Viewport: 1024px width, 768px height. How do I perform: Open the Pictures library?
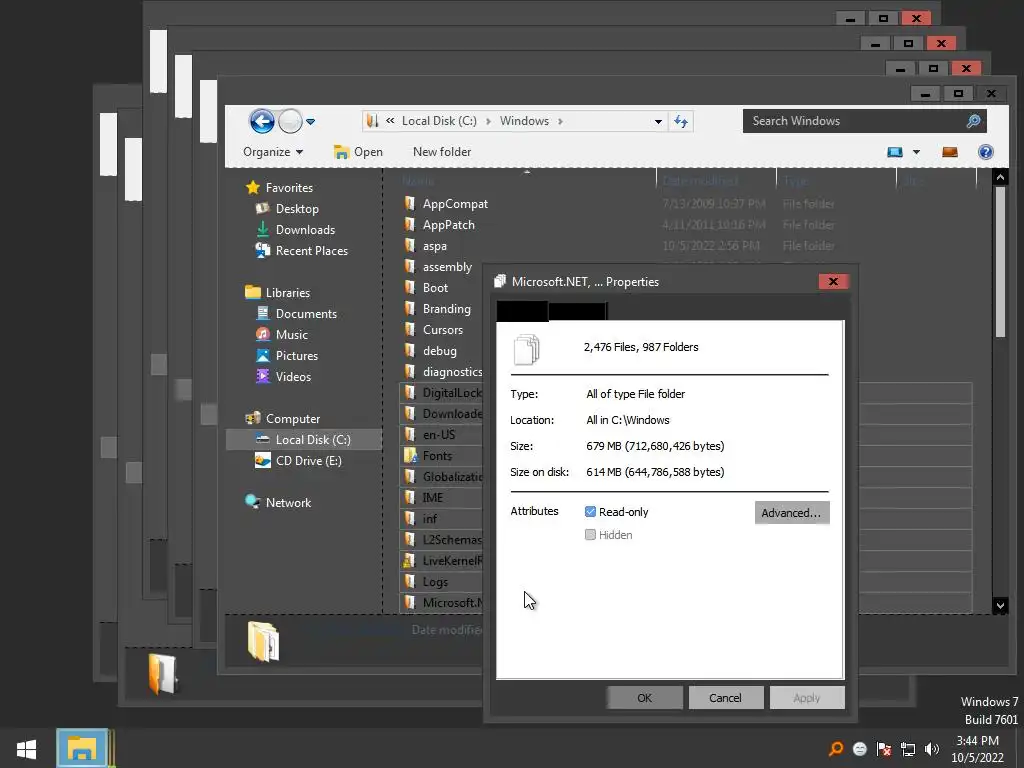pos(287,355)
